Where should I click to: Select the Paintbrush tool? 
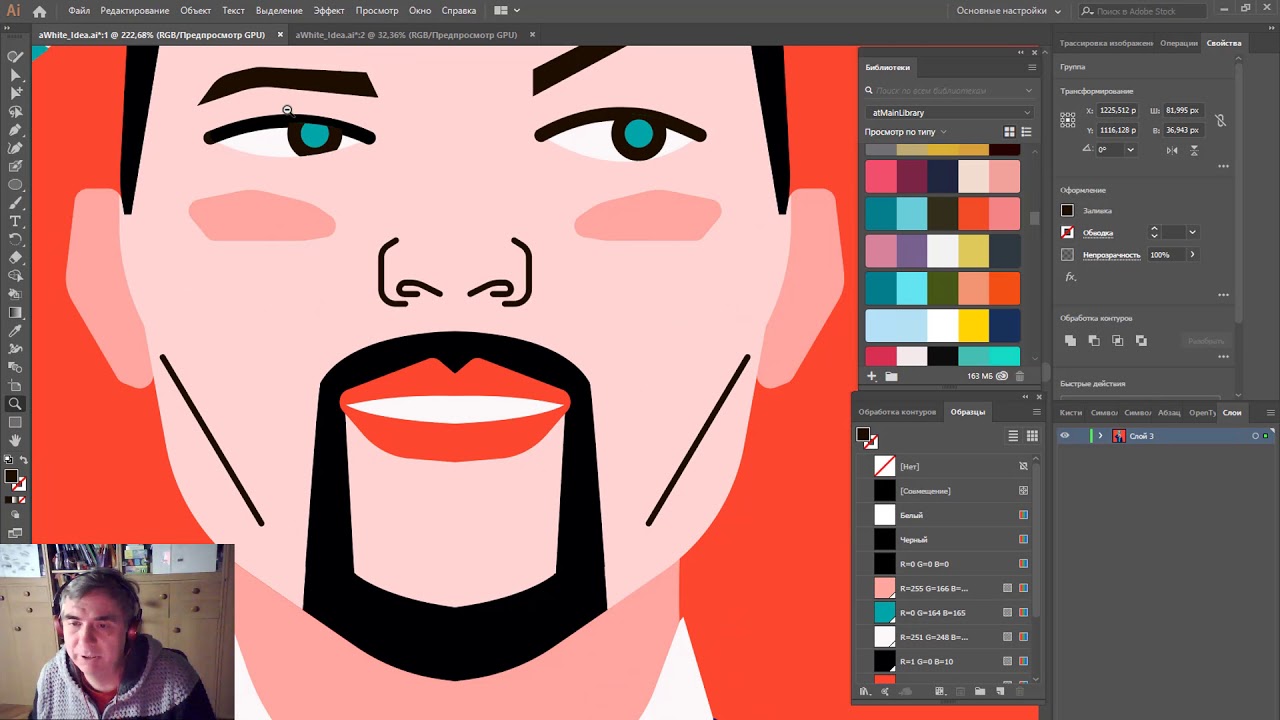pos(15,203)
